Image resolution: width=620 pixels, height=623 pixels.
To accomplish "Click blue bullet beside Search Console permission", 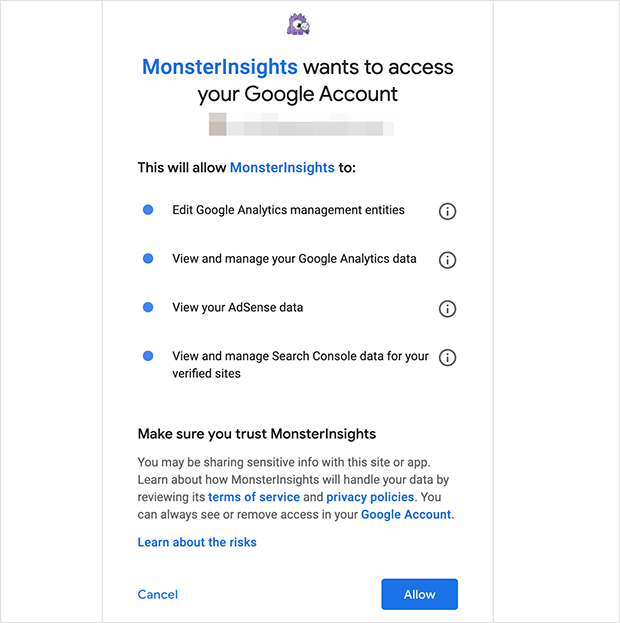I will coord(148,356).
